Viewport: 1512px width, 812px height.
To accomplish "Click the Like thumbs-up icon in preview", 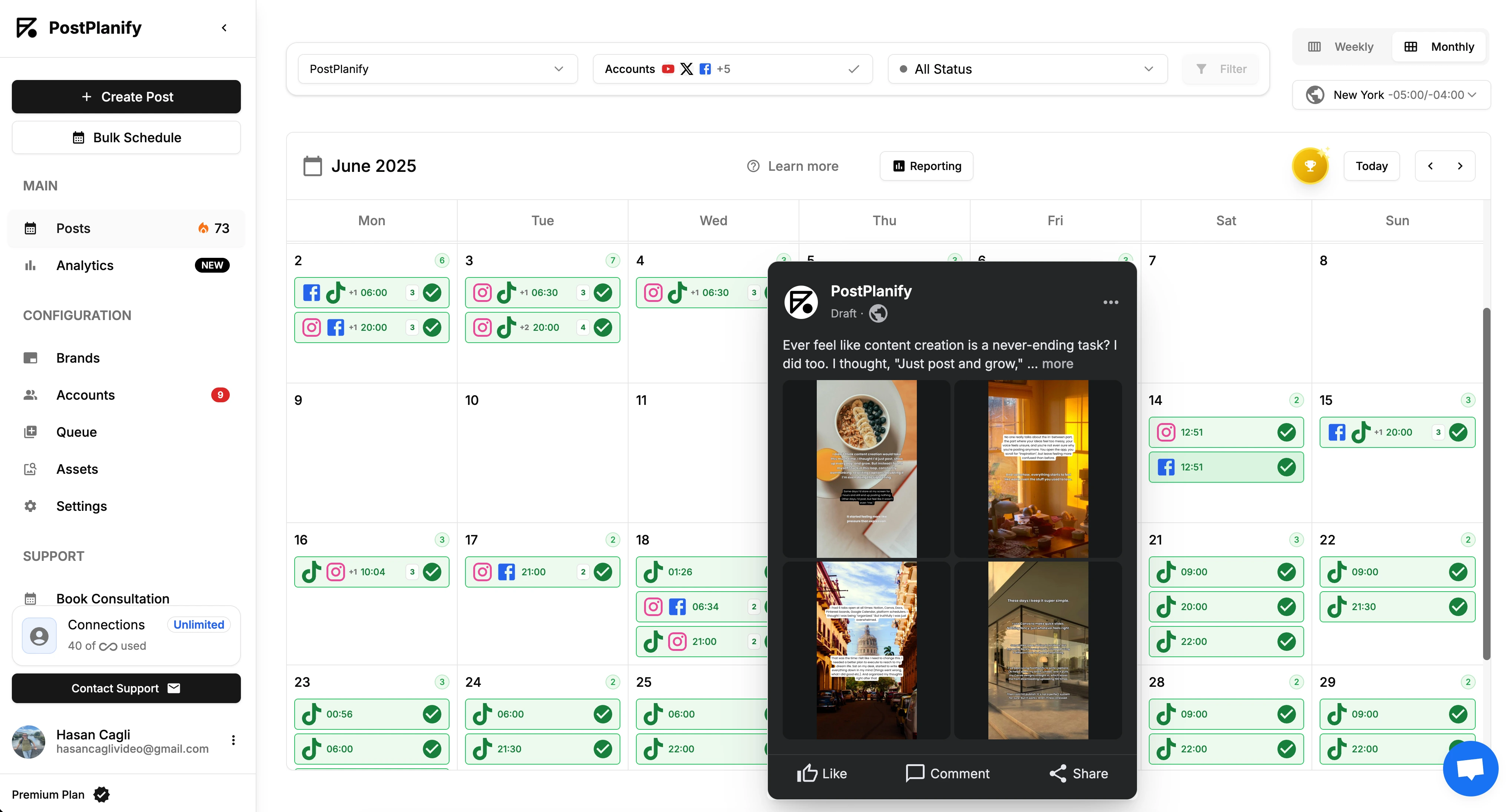I will coord(807,773).
